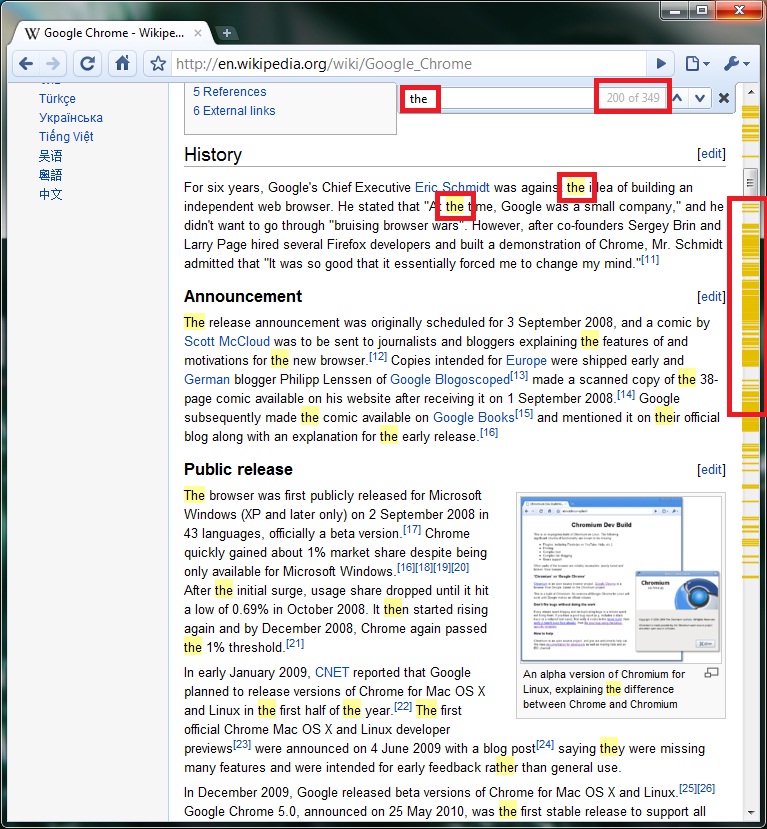
Task: Edit the History section
Action: tap(711, 154)
